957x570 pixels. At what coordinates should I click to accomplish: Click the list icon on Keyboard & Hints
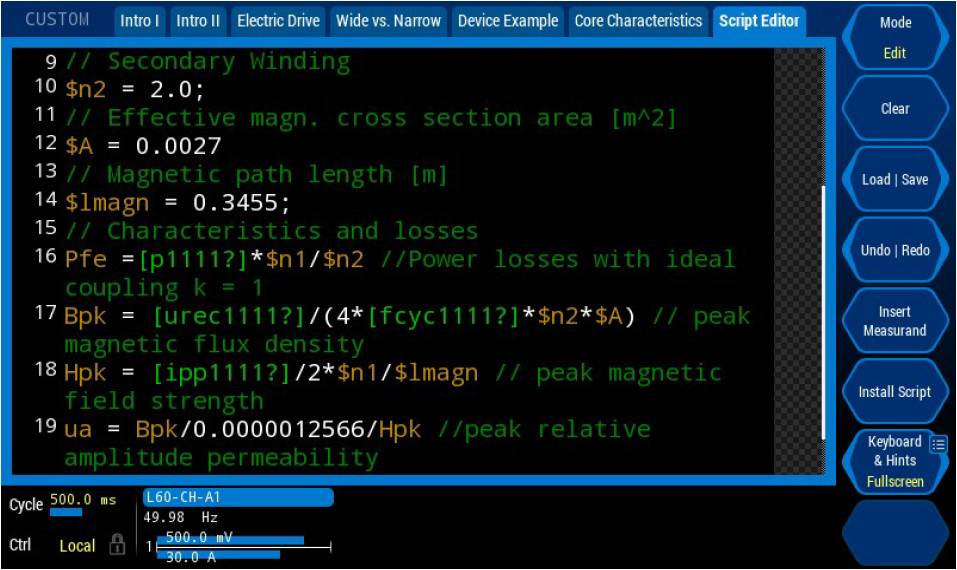[x=938, y=444]
